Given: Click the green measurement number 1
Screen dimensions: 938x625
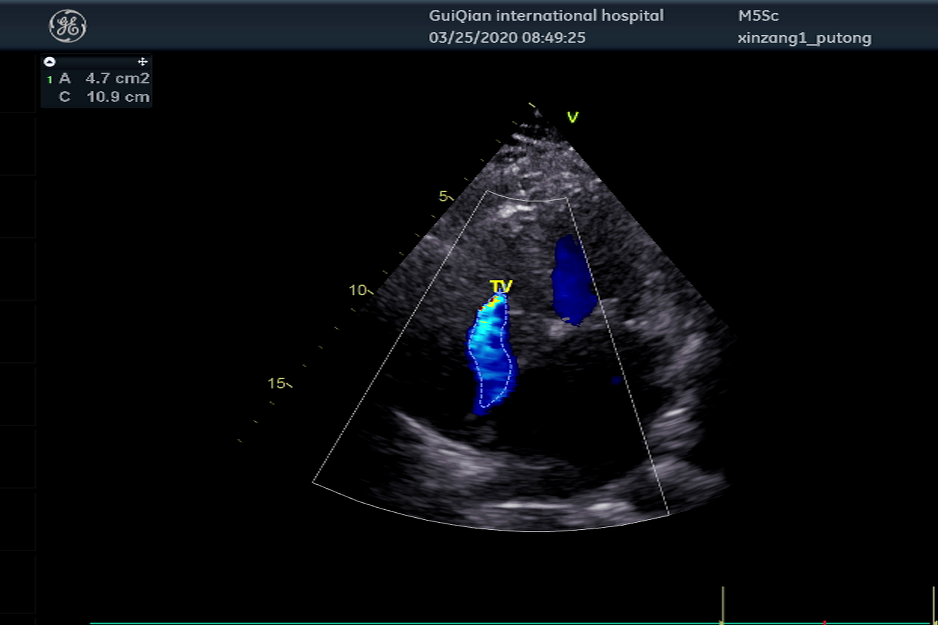Looking at the screenshot, I should (50, 80).
